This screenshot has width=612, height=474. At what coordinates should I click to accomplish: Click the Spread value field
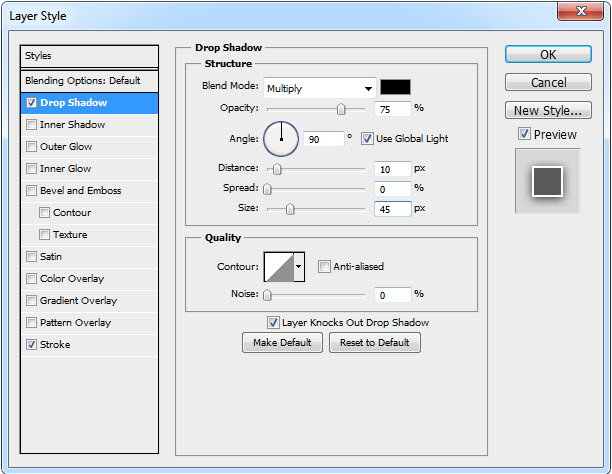pos(393,189)
